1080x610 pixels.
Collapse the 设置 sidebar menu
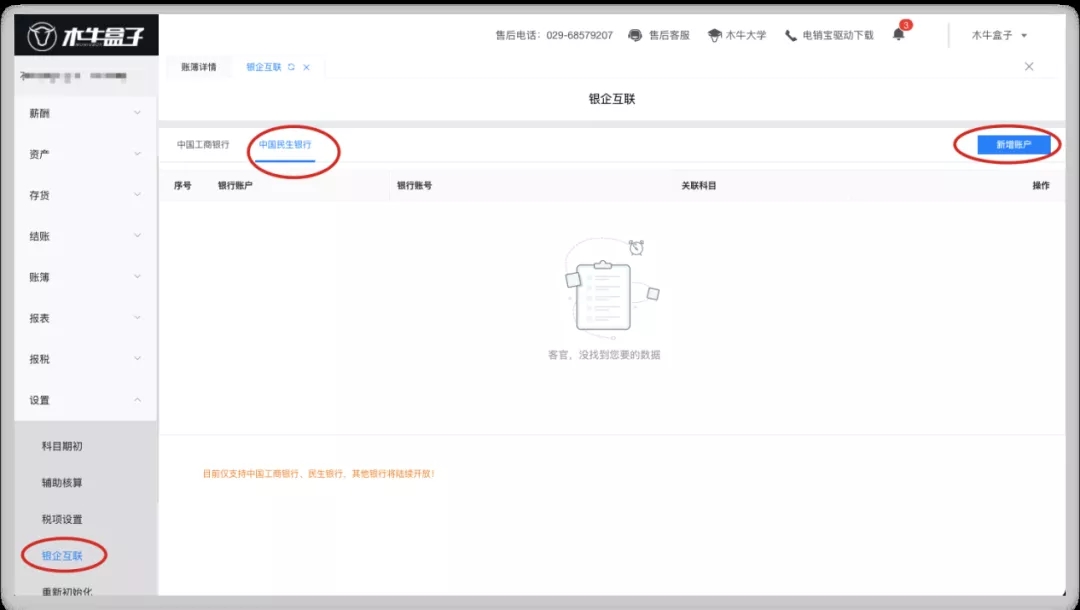coord(85,400)
